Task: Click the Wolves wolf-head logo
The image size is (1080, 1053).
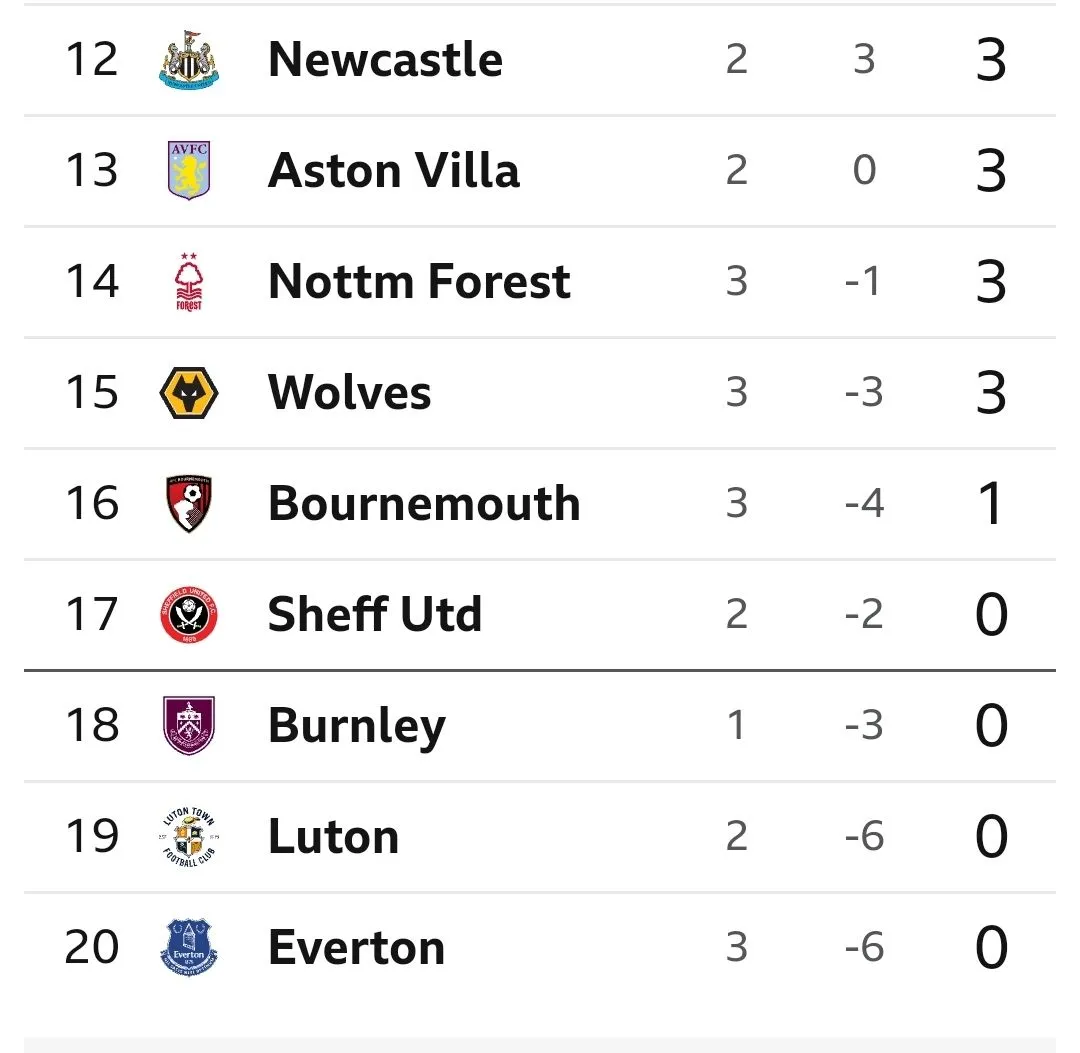Action: (188, 393)
